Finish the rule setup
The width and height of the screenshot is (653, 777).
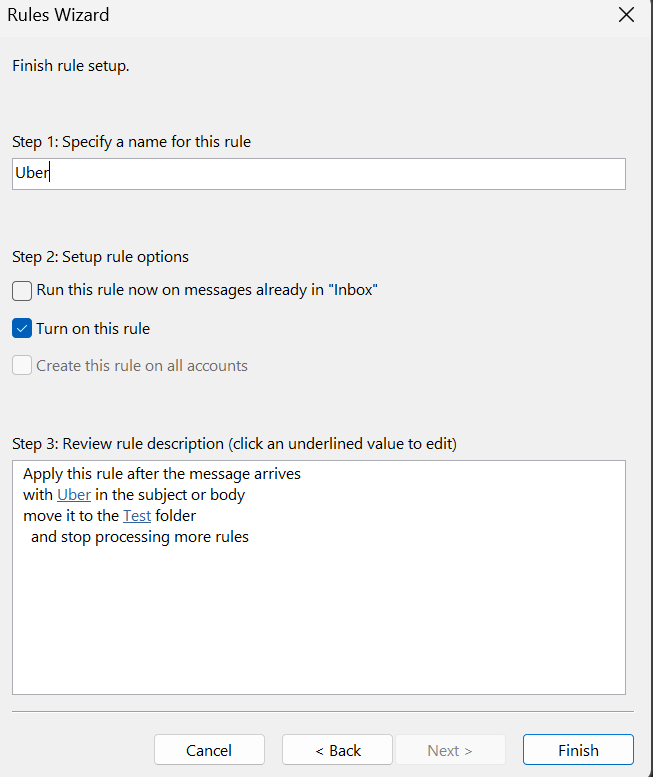578,750
